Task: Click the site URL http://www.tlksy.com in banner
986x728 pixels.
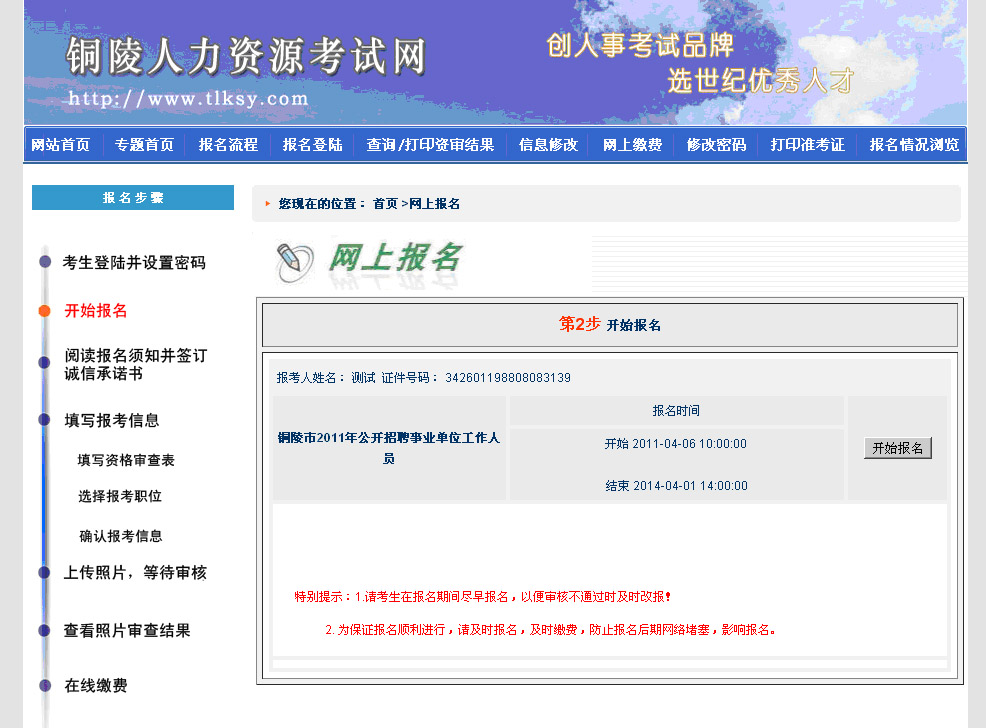Action: [188, 99]
